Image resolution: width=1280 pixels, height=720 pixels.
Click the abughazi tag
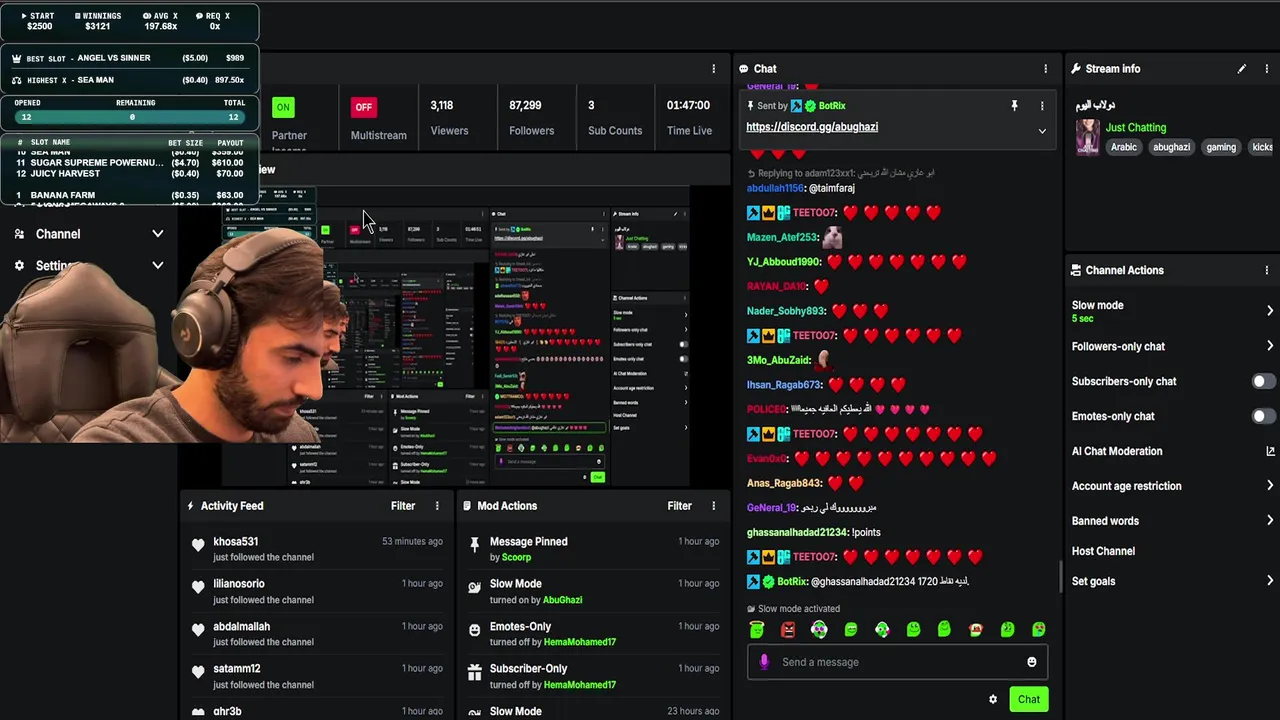point(1171,147)
